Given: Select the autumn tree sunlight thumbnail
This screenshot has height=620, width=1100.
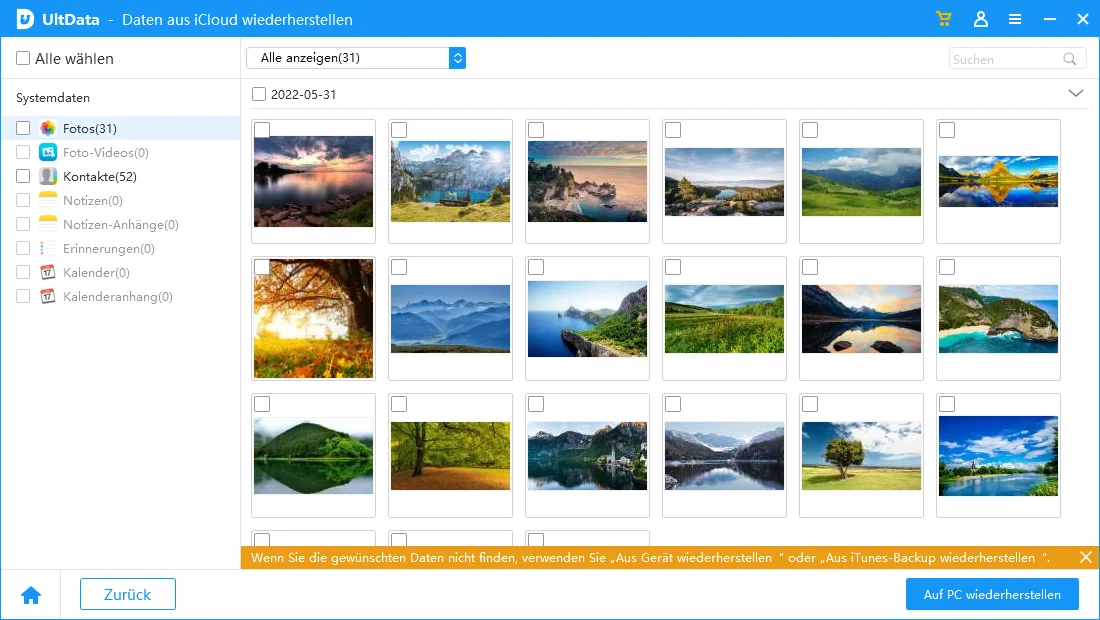Looking at the screenshot, I should point(314,318).
